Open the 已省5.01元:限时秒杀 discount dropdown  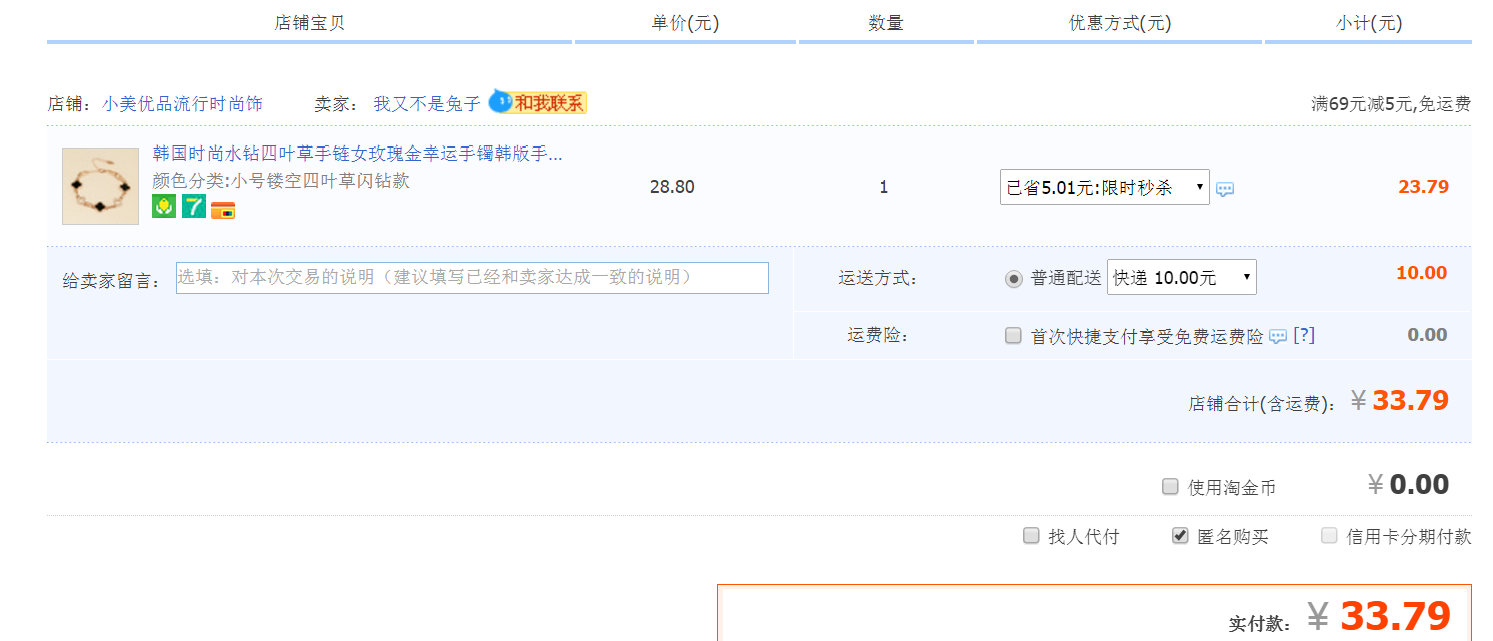pos(1104,187)
